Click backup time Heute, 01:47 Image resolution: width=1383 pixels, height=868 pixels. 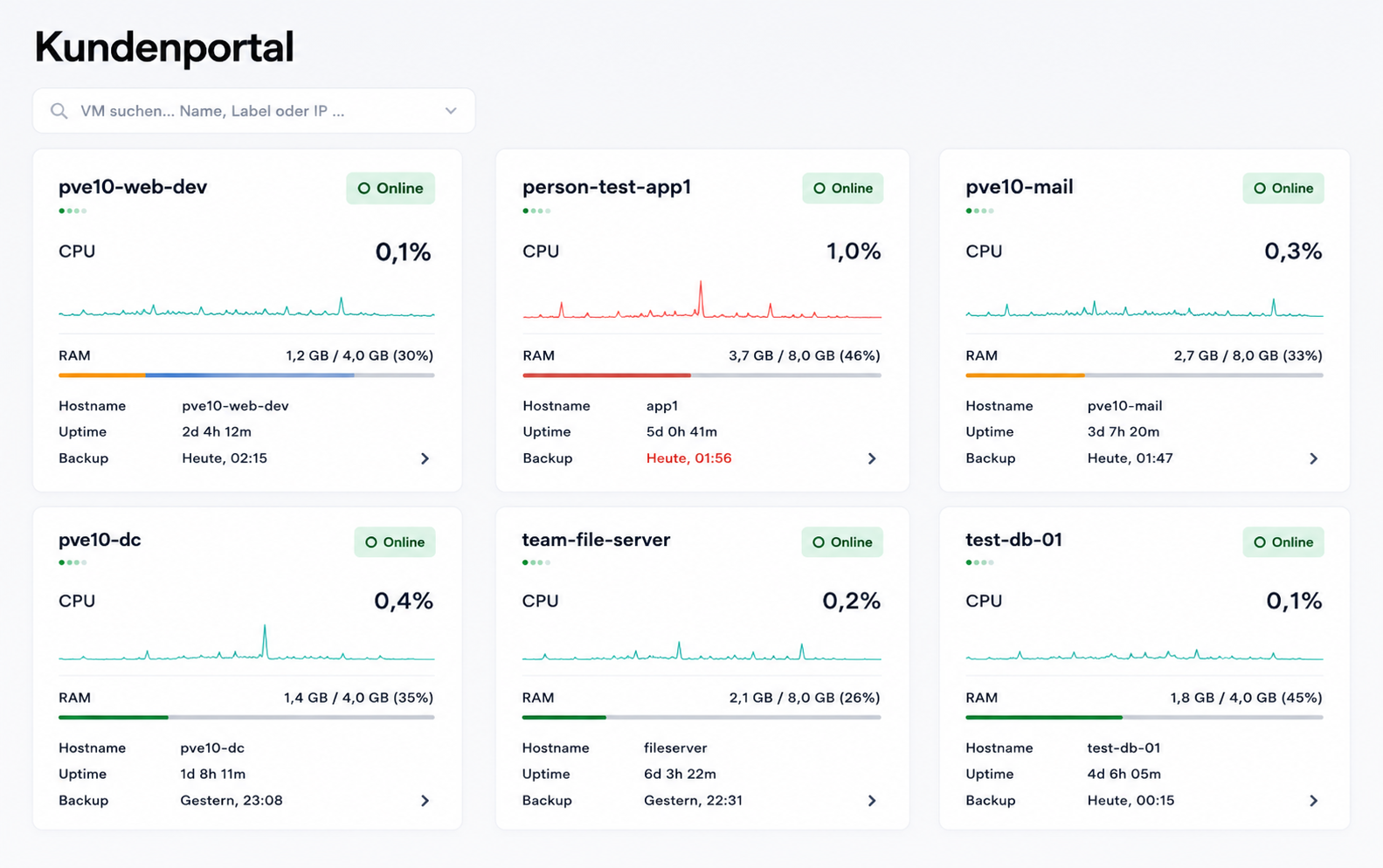(x=1130, y=458)
